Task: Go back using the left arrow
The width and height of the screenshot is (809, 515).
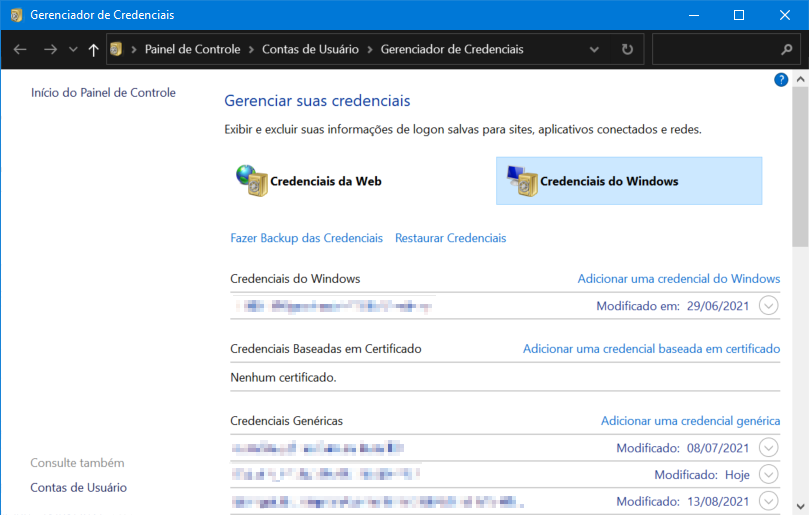Action: coord(20,50)
